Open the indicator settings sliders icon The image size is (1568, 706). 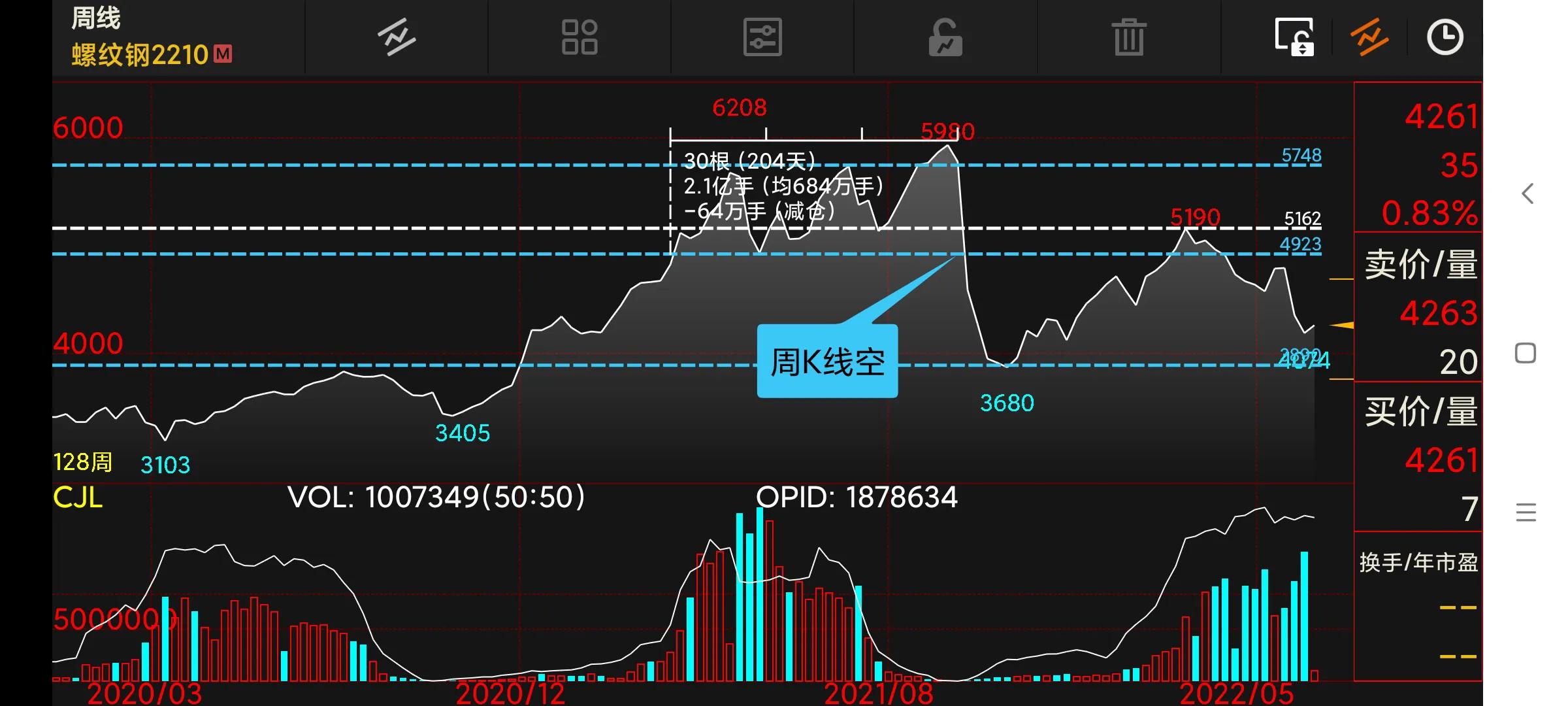763,38
